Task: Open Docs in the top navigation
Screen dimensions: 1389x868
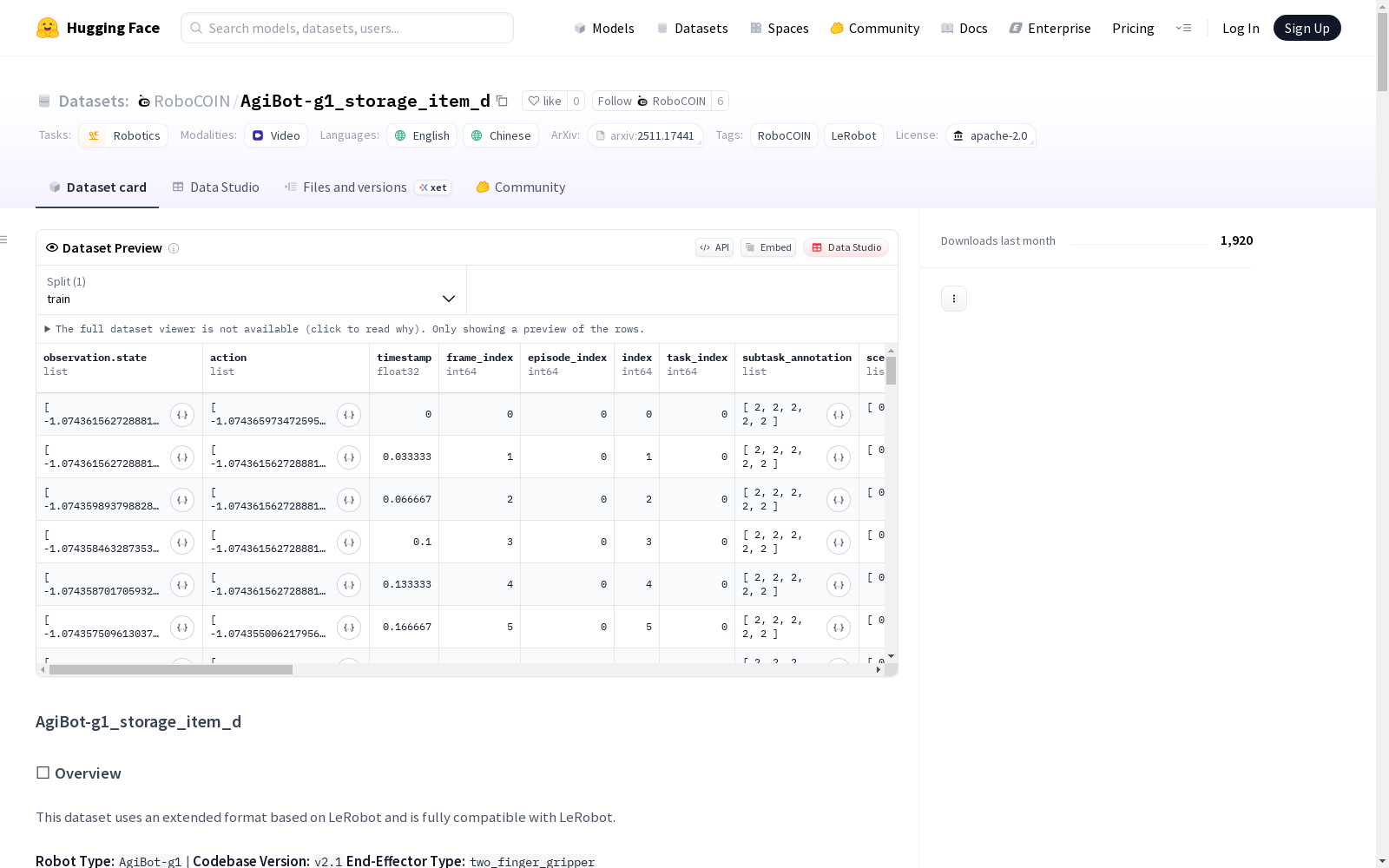Action: pyautogui.click(x=964, y=28)
